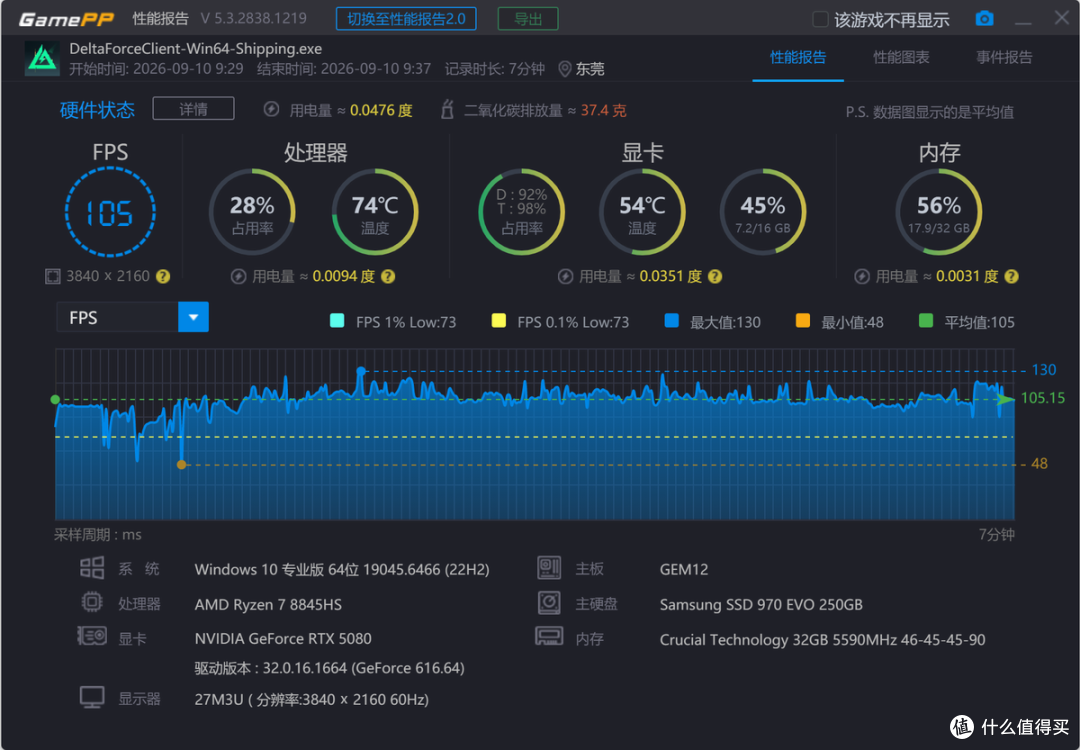This screenshot has height=750, width=1080.
Task: Click the help icon beside 0.0351 度
Action: [715, 276]
